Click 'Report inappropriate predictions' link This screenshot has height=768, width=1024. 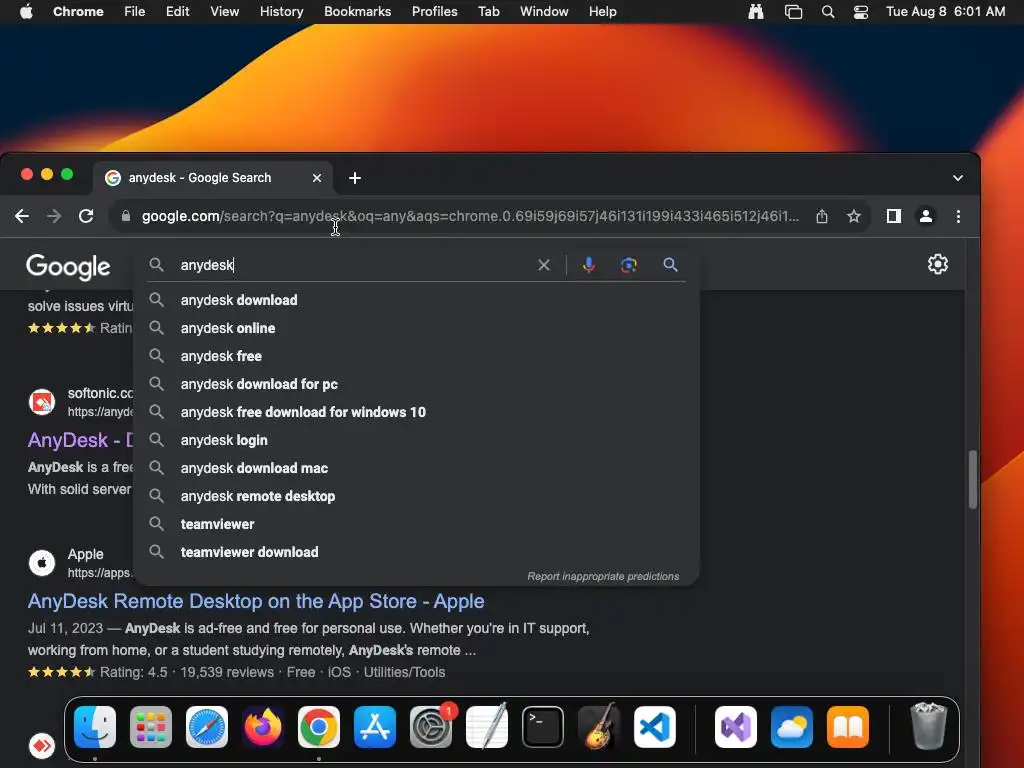603,576
